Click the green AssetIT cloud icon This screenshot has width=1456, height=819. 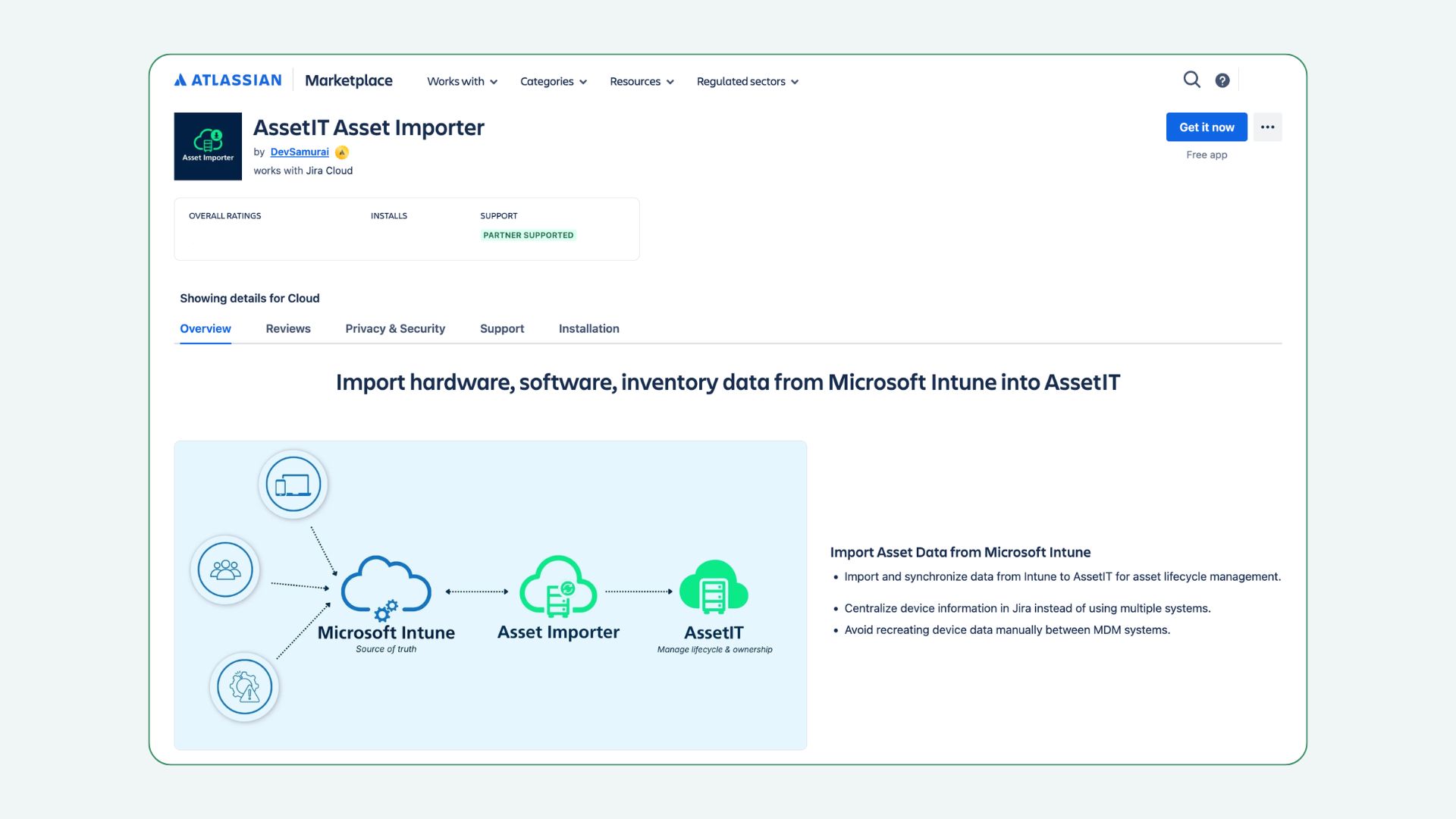point(714,586)
